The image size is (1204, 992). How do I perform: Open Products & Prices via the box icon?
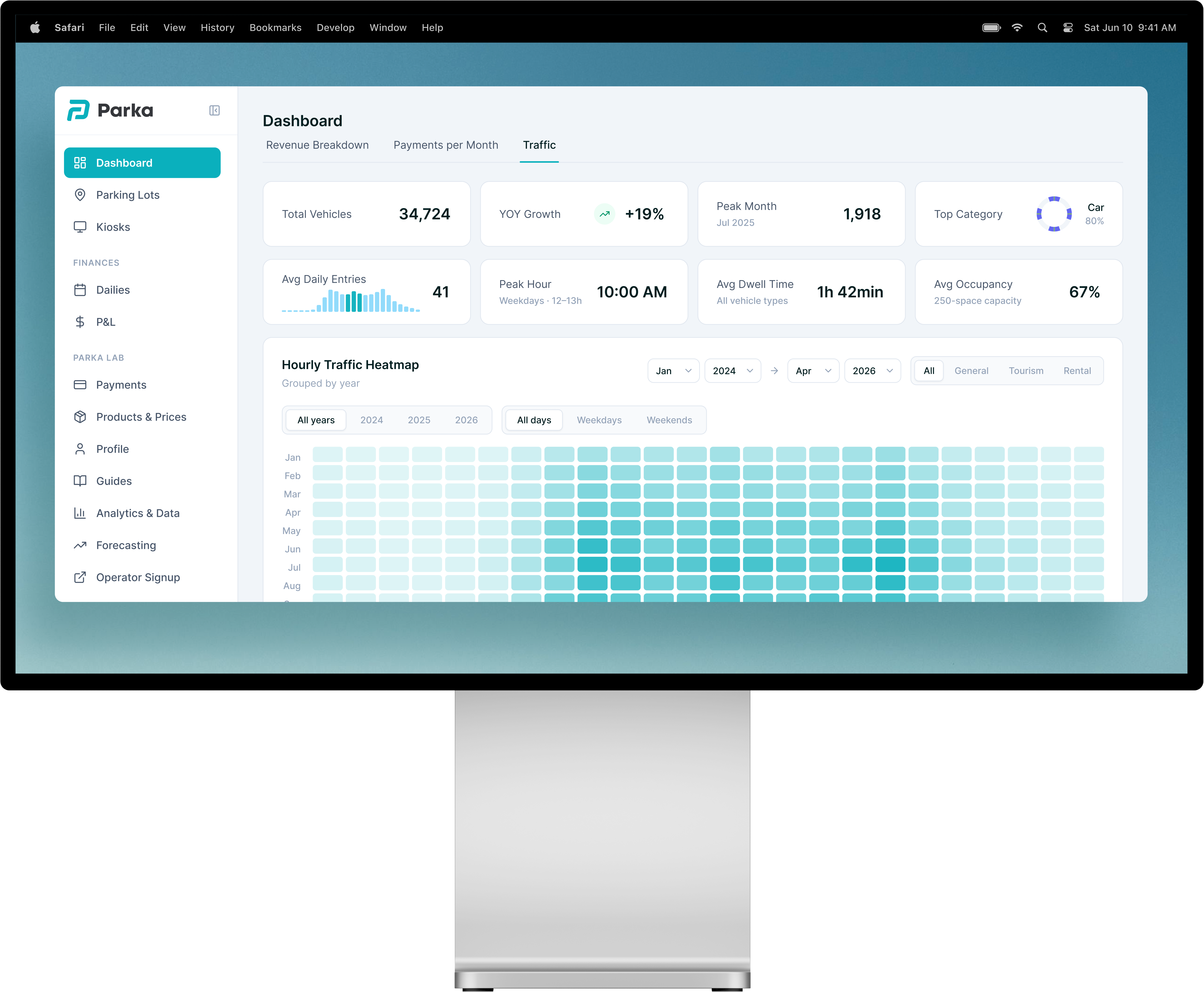tap(80, 417)
